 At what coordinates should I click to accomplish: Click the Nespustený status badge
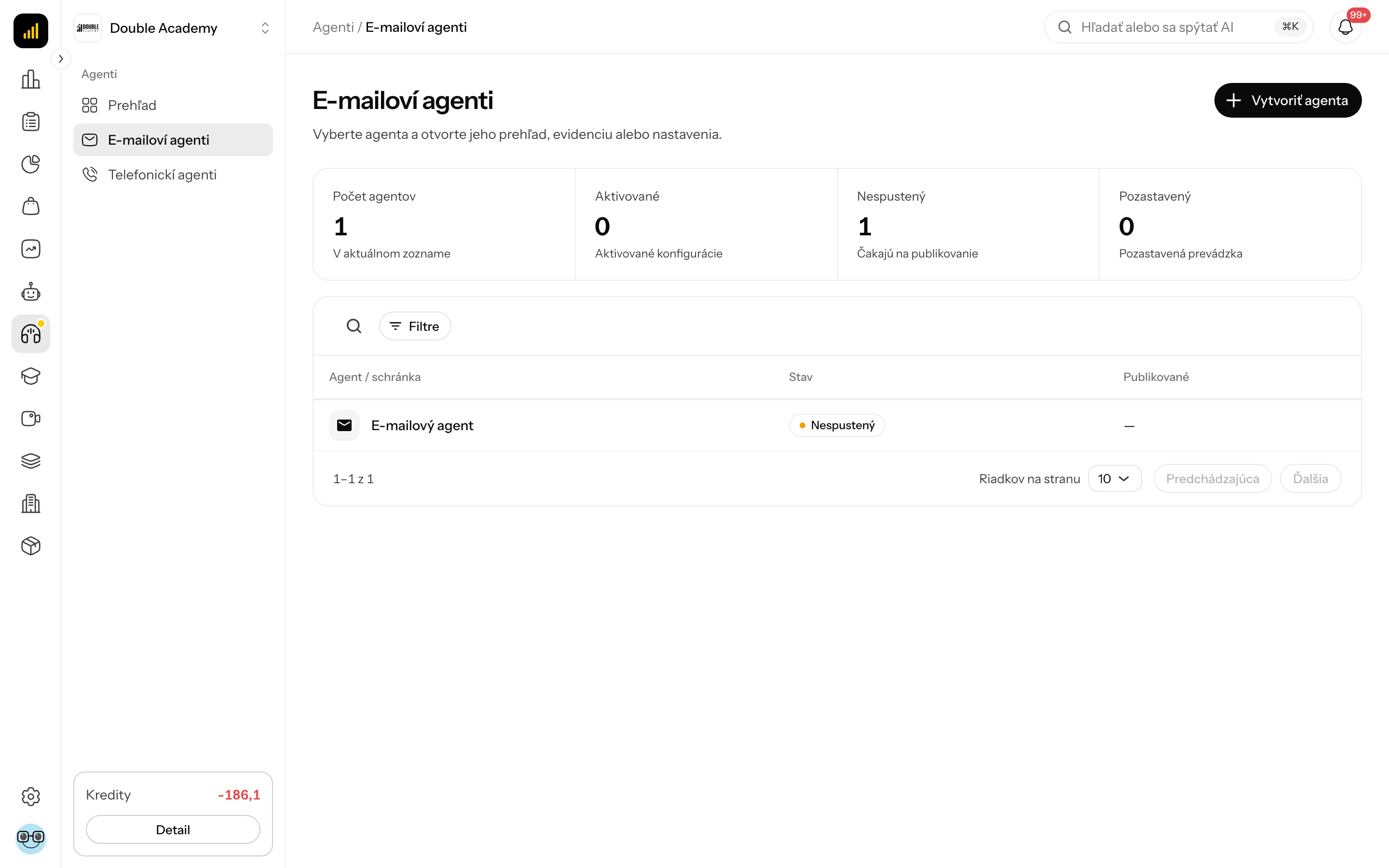[x=837, y=425]
